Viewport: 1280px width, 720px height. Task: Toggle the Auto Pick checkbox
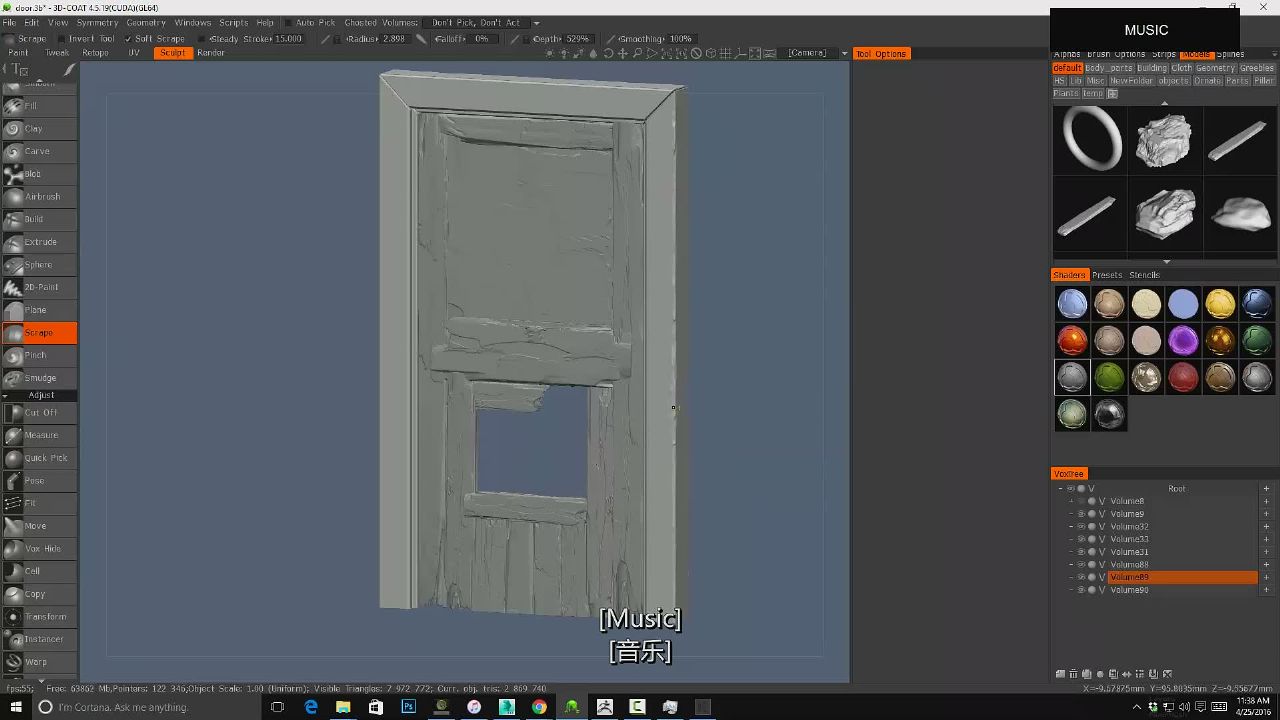pyautogui.click(x=288, y=23)
